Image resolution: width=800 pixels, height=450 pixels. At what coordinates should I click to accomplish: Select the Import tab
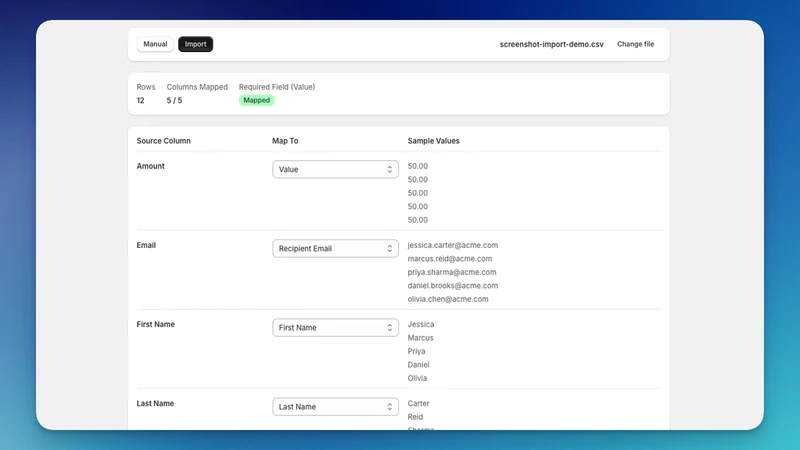click(195, 44)
